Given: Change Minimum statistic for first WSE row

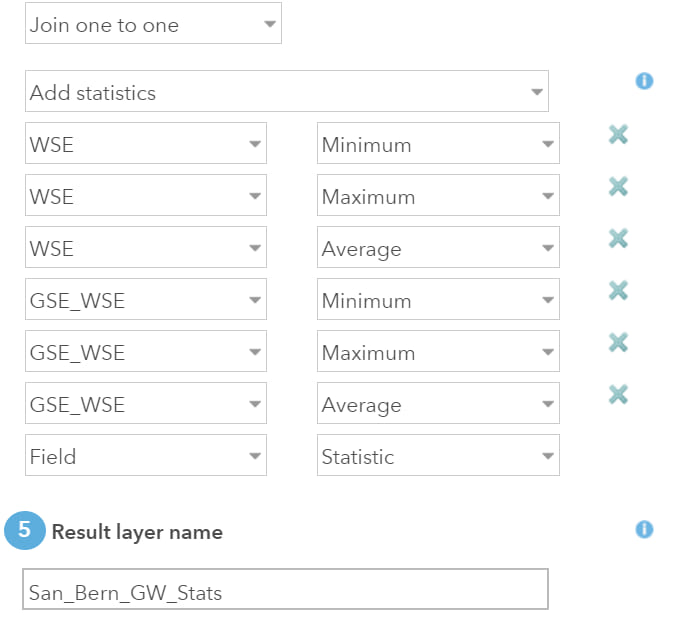Looking at the screenshot, I should point(438,144).
